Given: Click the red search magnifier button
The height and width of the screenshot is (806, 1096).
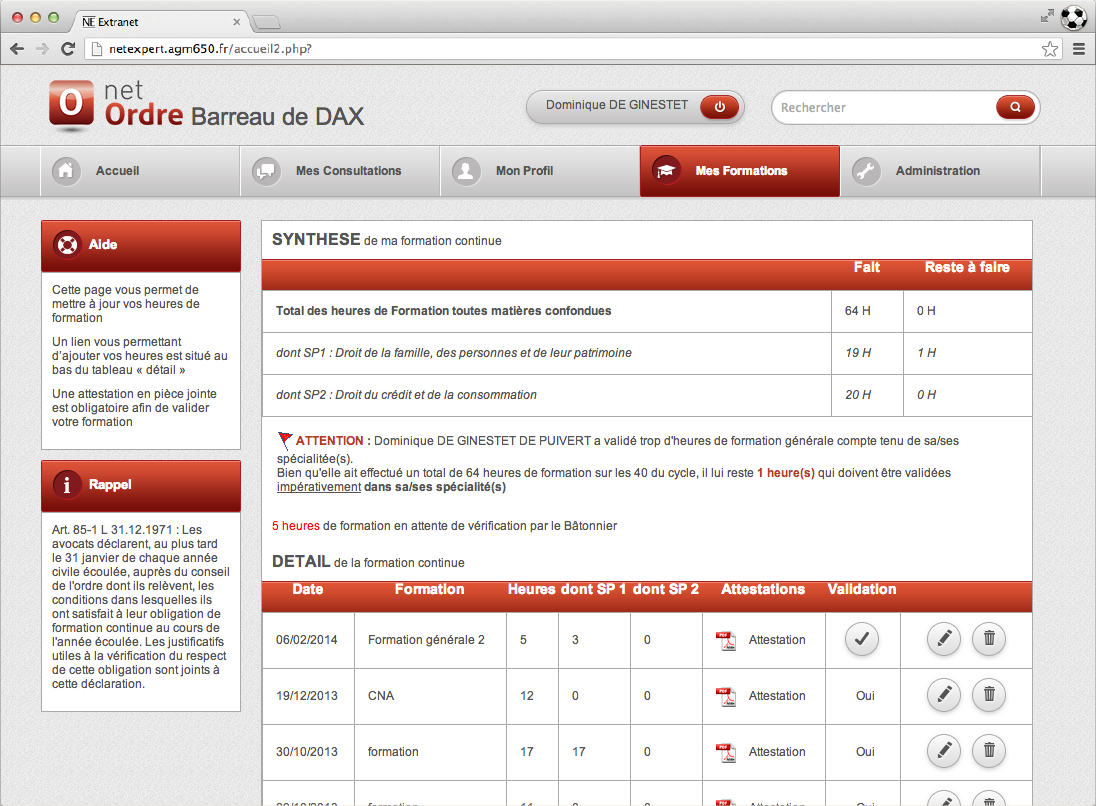Looking at the screenshot, I should tap(1015, 107).
